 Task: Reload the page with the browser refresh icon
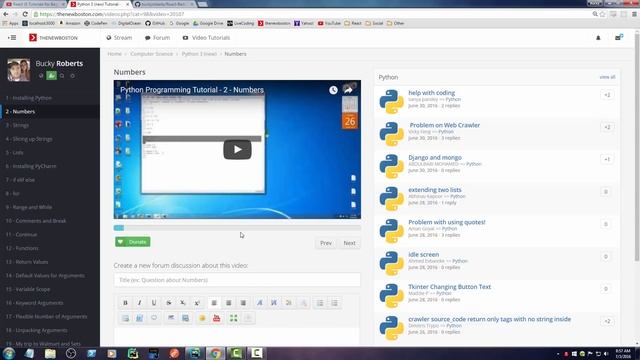tap(25, 14)
